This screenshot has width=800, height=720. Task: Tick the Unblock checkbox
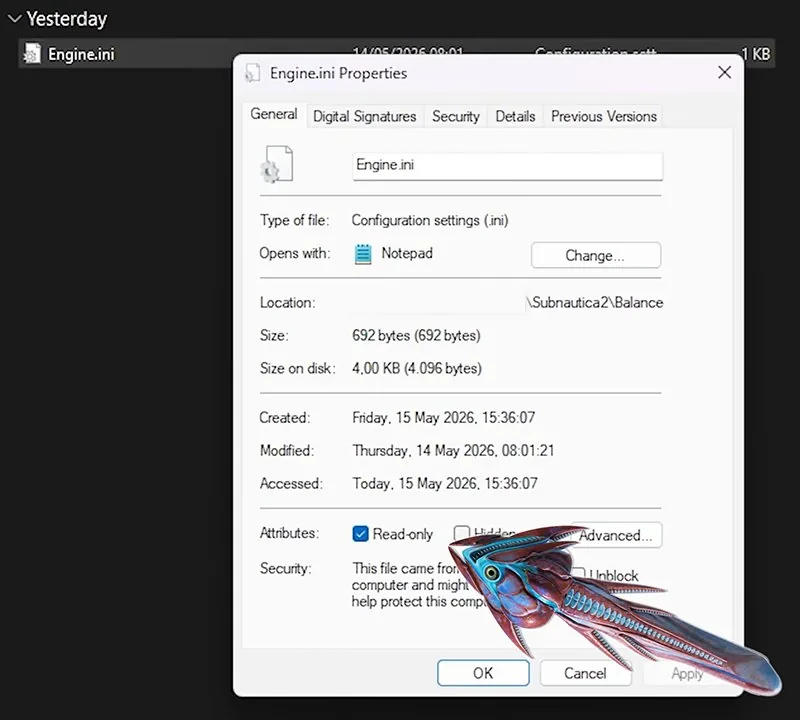[578, 575]
